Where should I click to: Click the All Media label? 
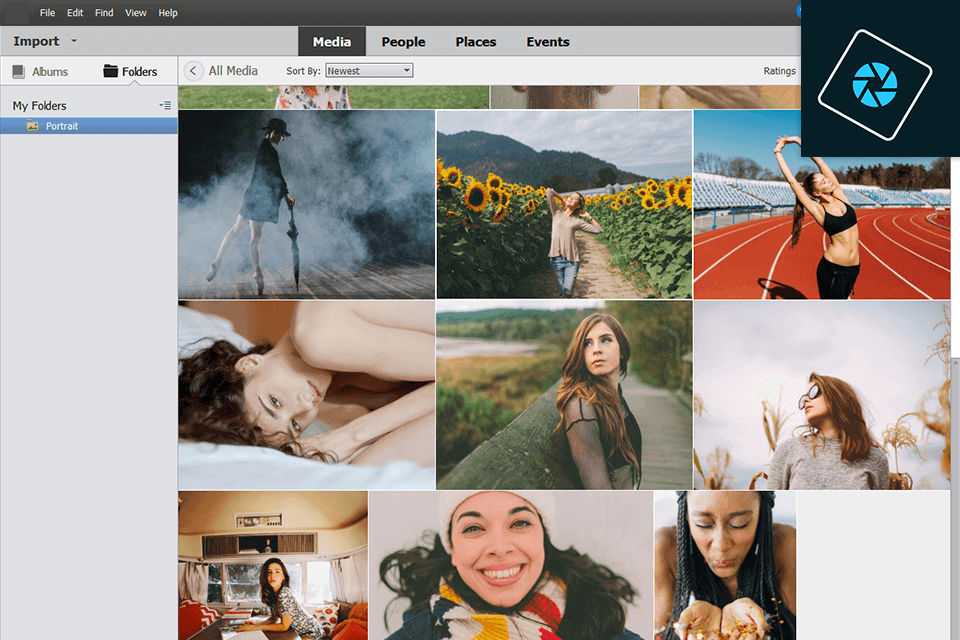point(233,71)
